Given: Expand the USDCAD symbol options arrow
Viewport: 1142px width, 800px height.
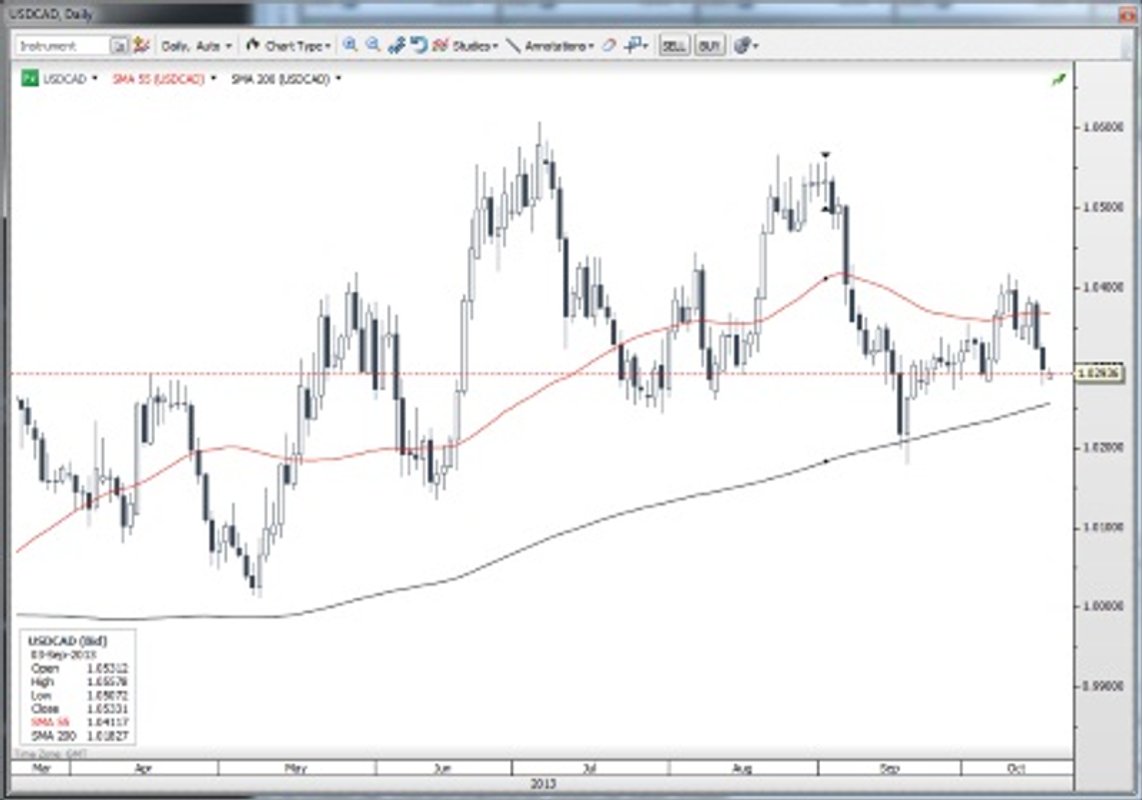Looking at the screenshot, I should click(93, 79).
